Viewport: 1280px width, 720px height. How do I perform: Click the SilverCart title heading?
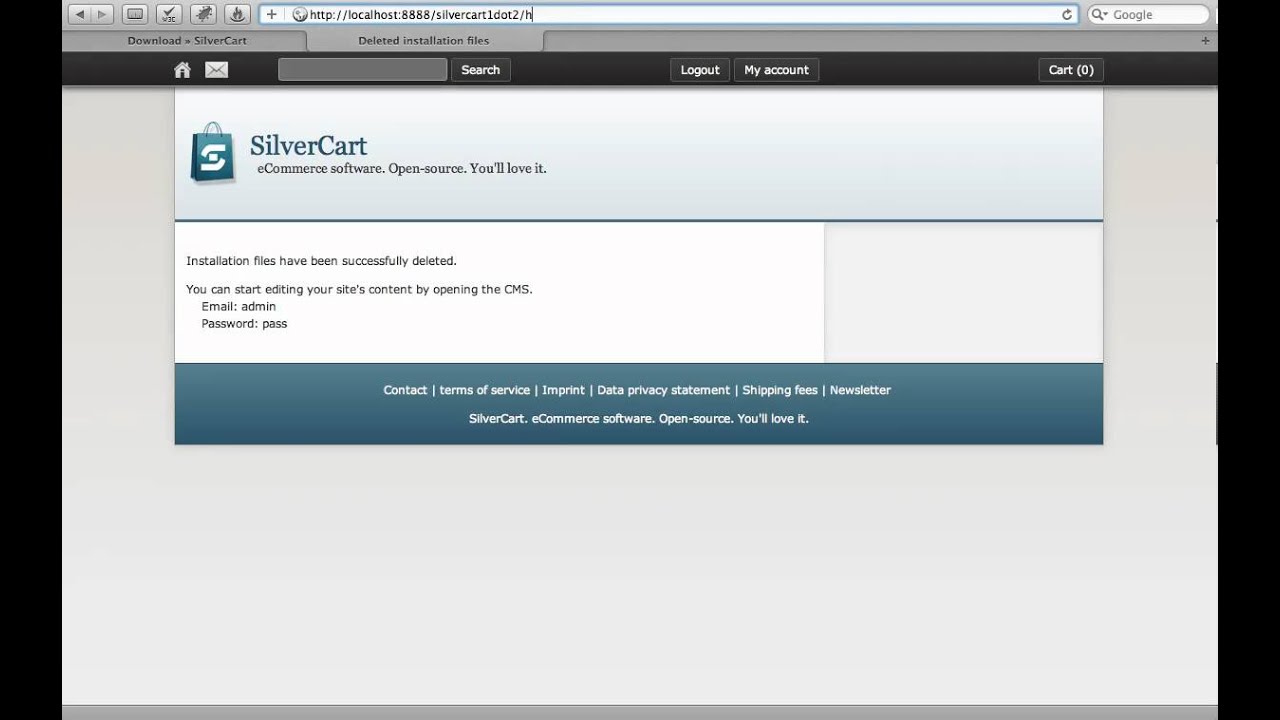(x=308, y=146)
